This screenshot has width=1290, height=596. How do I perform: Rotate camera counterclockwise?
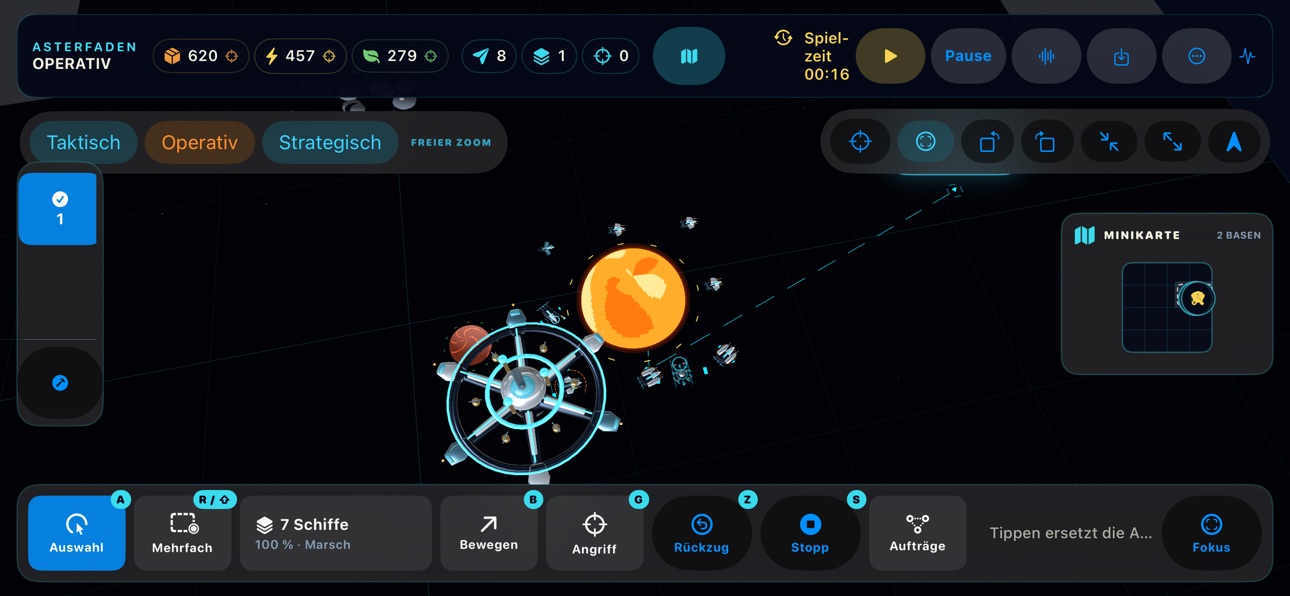pos(987,142)
